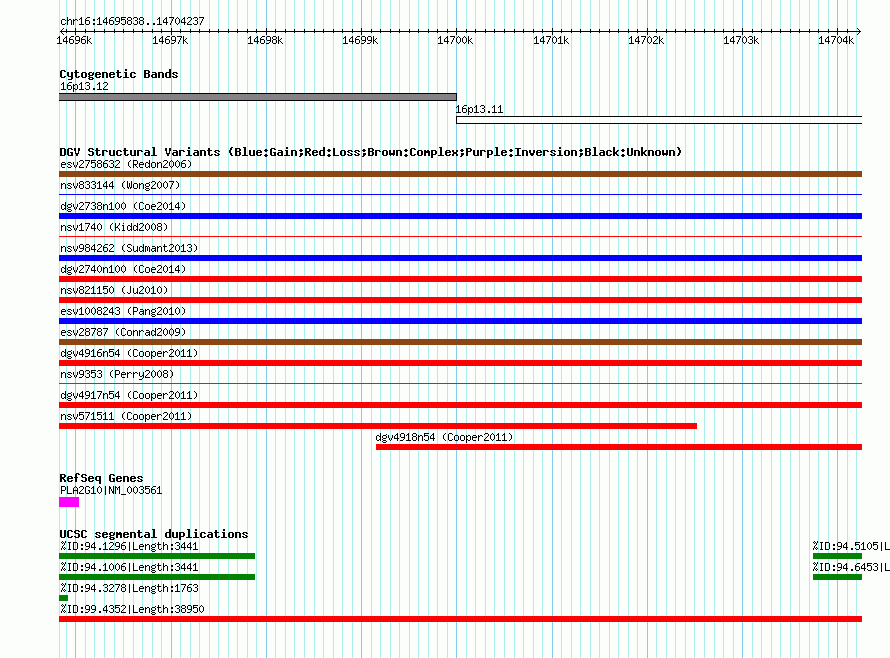Open the esv1008243 (Pang2010) variant label

pos(123,311)
